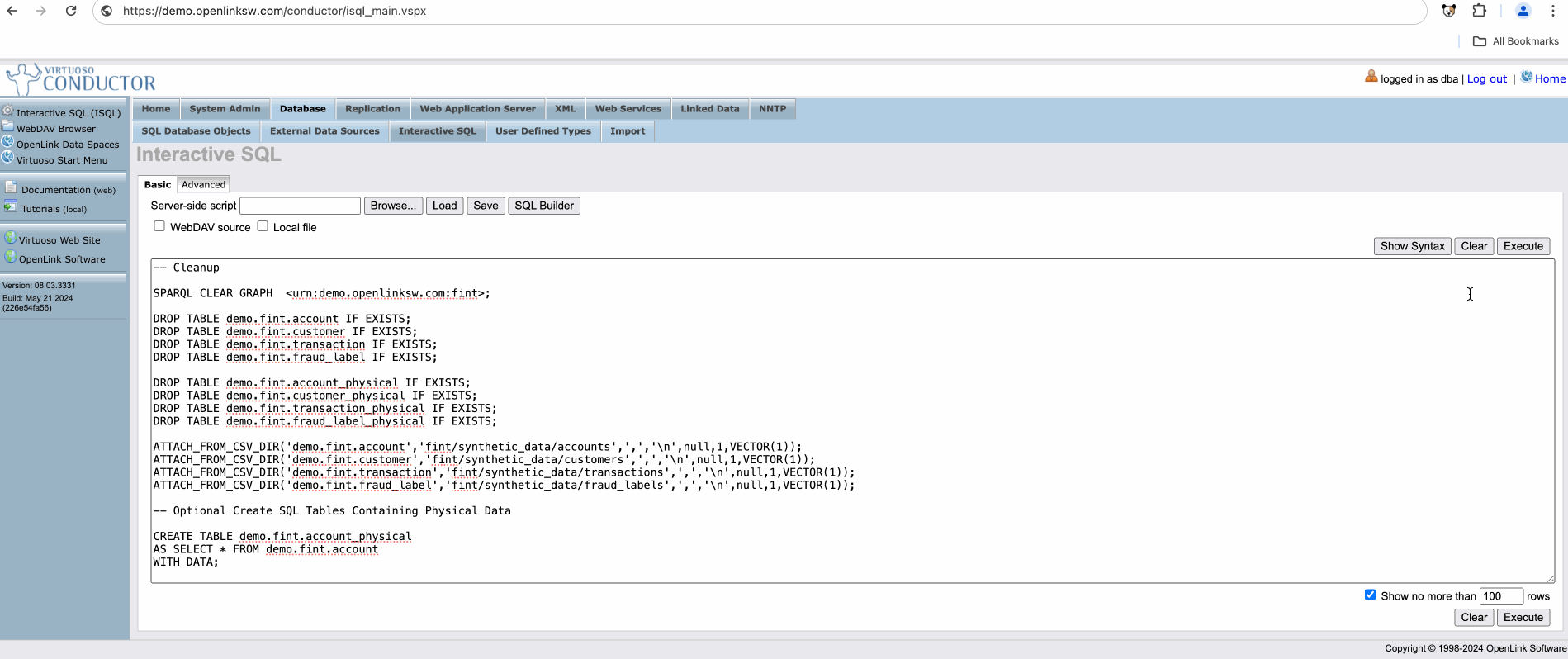Open the NNTP tab

(x=773, y=109)
